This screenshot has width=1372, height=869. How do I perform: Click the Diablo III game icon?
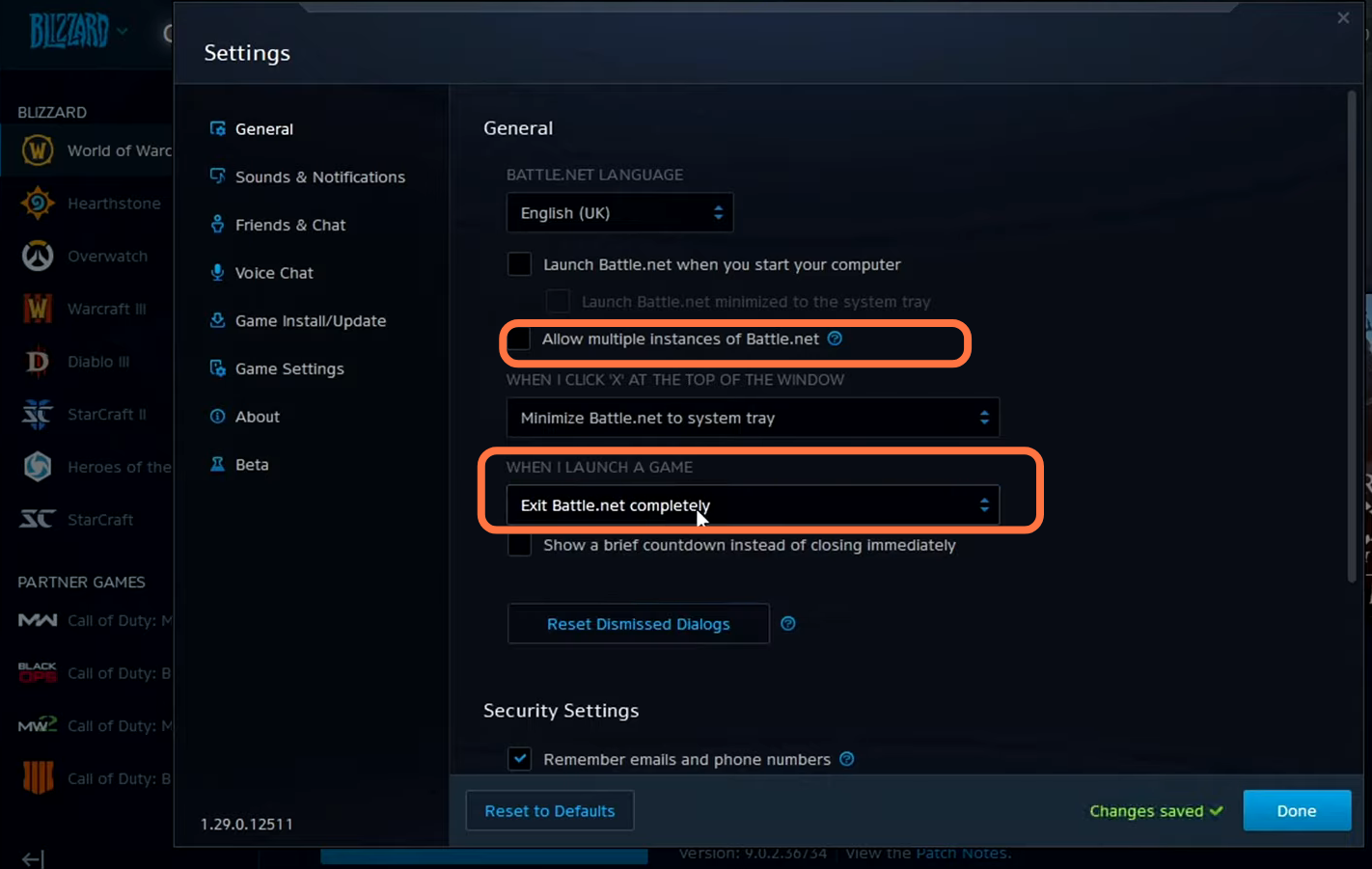tap(38, 362)
